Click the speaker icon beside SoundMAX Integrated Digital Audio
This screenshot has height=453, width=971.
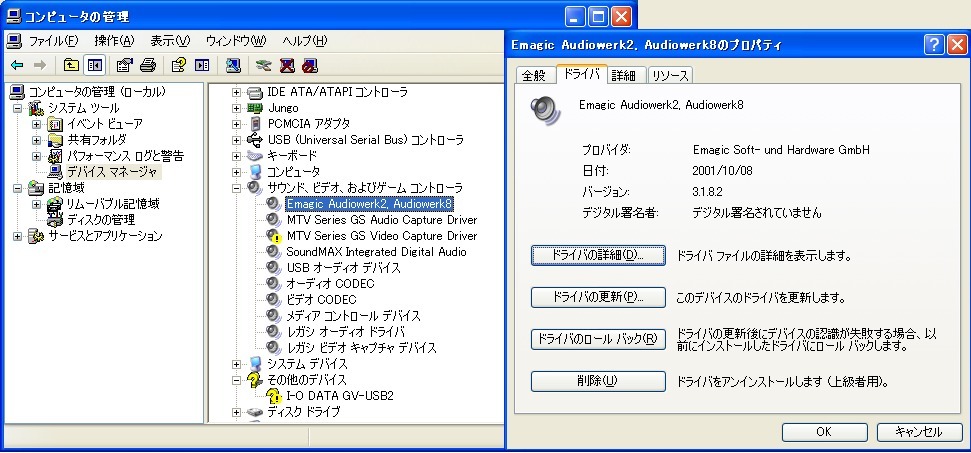coord(274,252)
